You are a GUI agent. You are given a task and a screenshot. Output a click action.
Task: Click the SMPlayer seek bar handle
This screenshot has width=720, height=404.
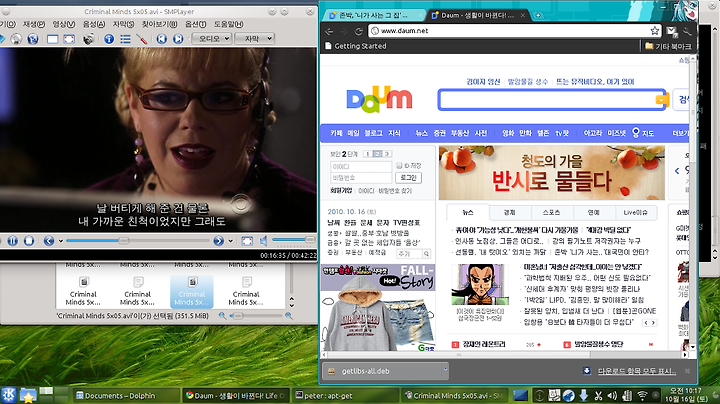(124, 241)
